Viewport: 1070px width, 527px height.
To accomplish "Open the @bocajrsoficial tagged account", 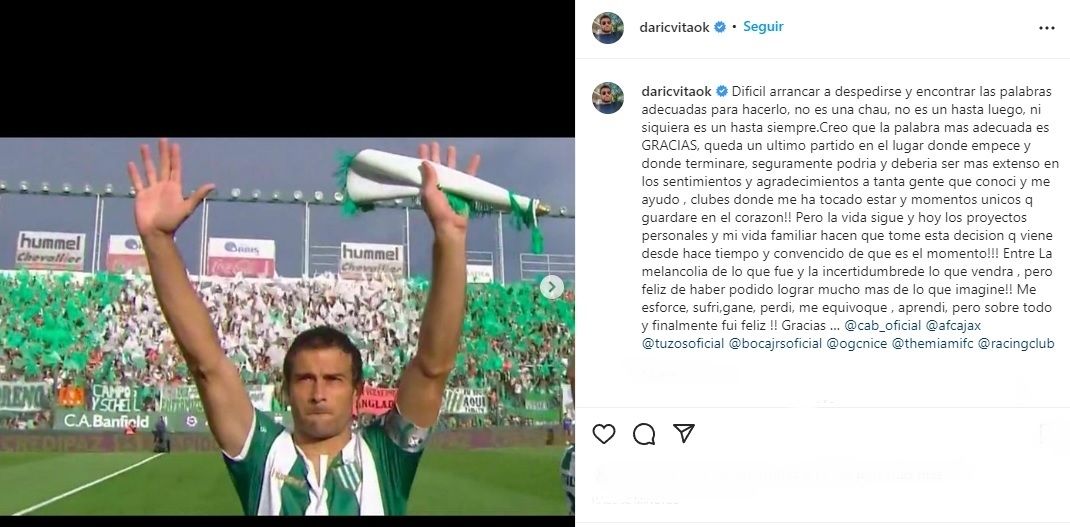I will 775,343.
